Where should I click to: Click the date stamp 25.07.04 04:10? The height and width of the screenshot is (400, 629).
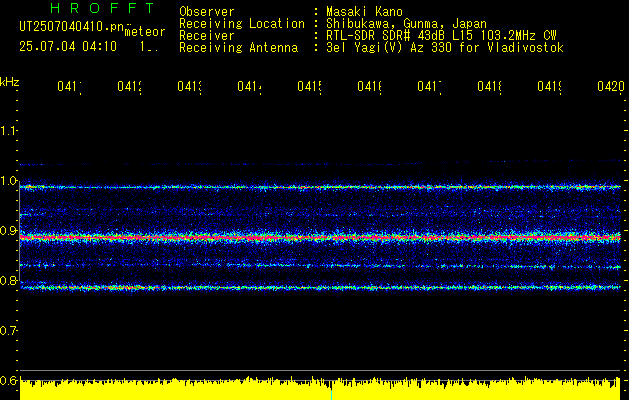[x=68, y=47]
